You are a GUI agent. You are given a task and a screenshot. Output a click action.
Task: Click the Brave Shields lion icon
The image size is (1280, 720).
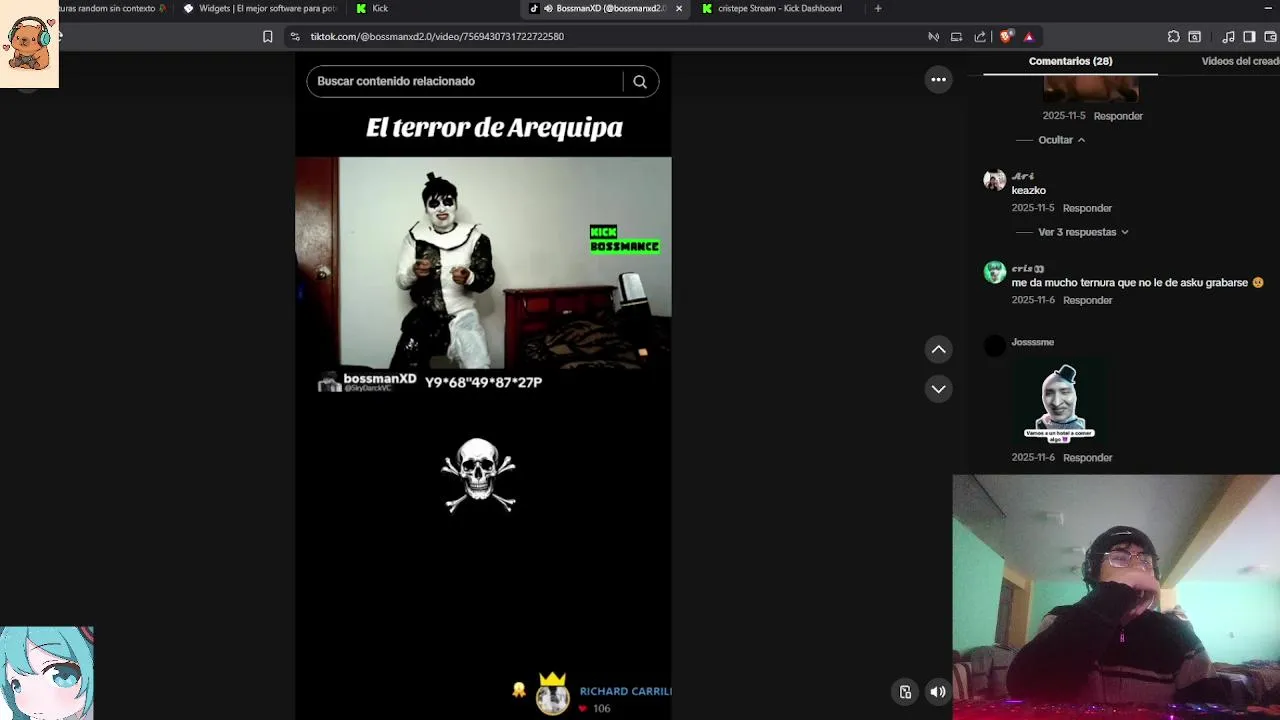pyautogui.click(x=1006, y=37)
